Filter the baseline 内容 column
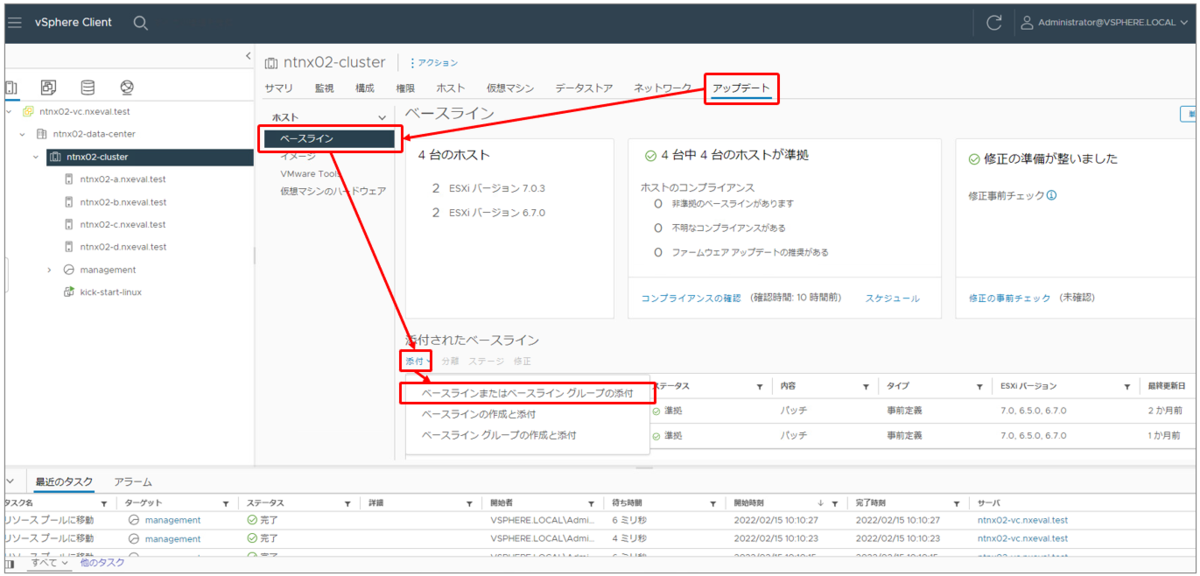This screenshot has height=576, width=1200. point(866,386)
